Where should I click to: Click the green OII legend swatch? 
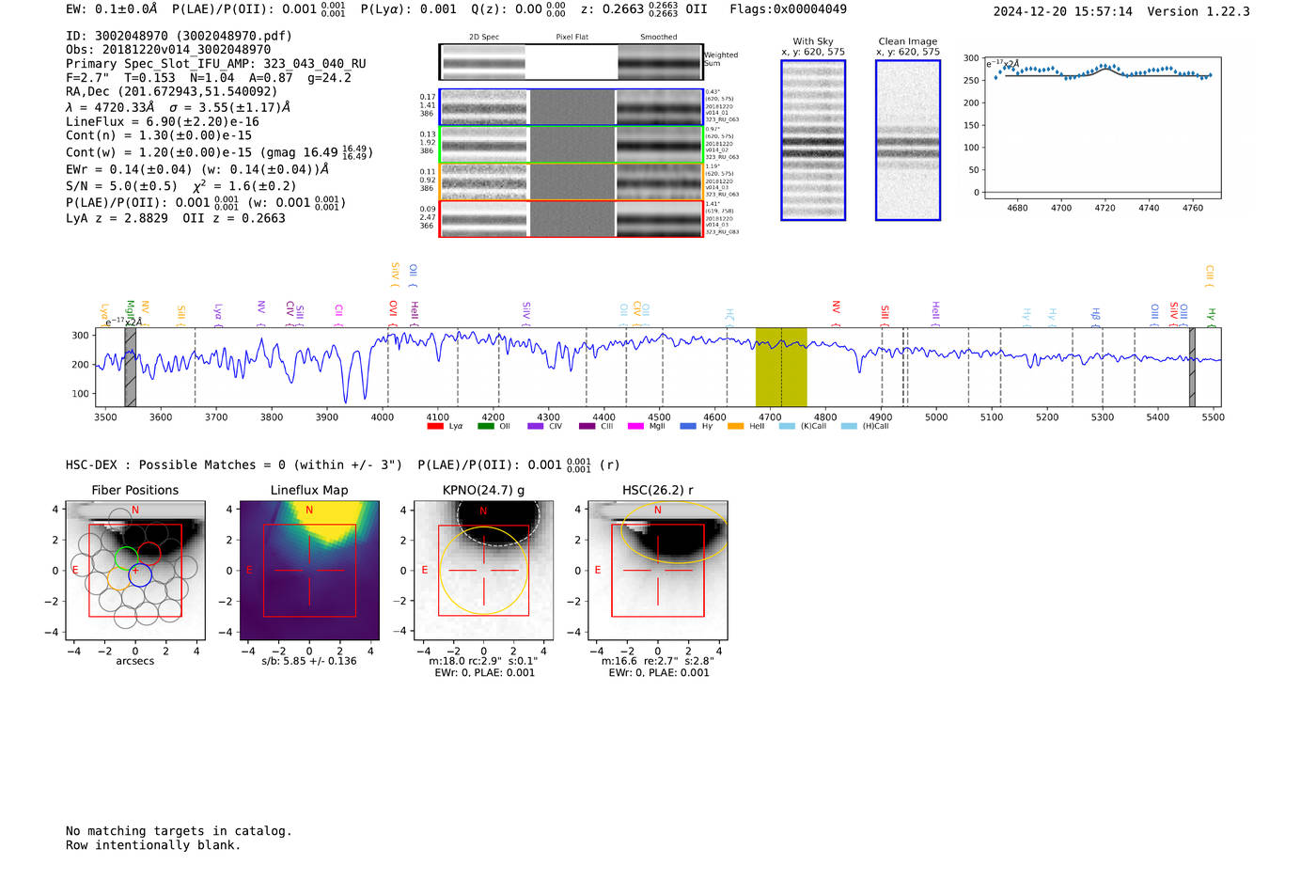pos(485,426)
